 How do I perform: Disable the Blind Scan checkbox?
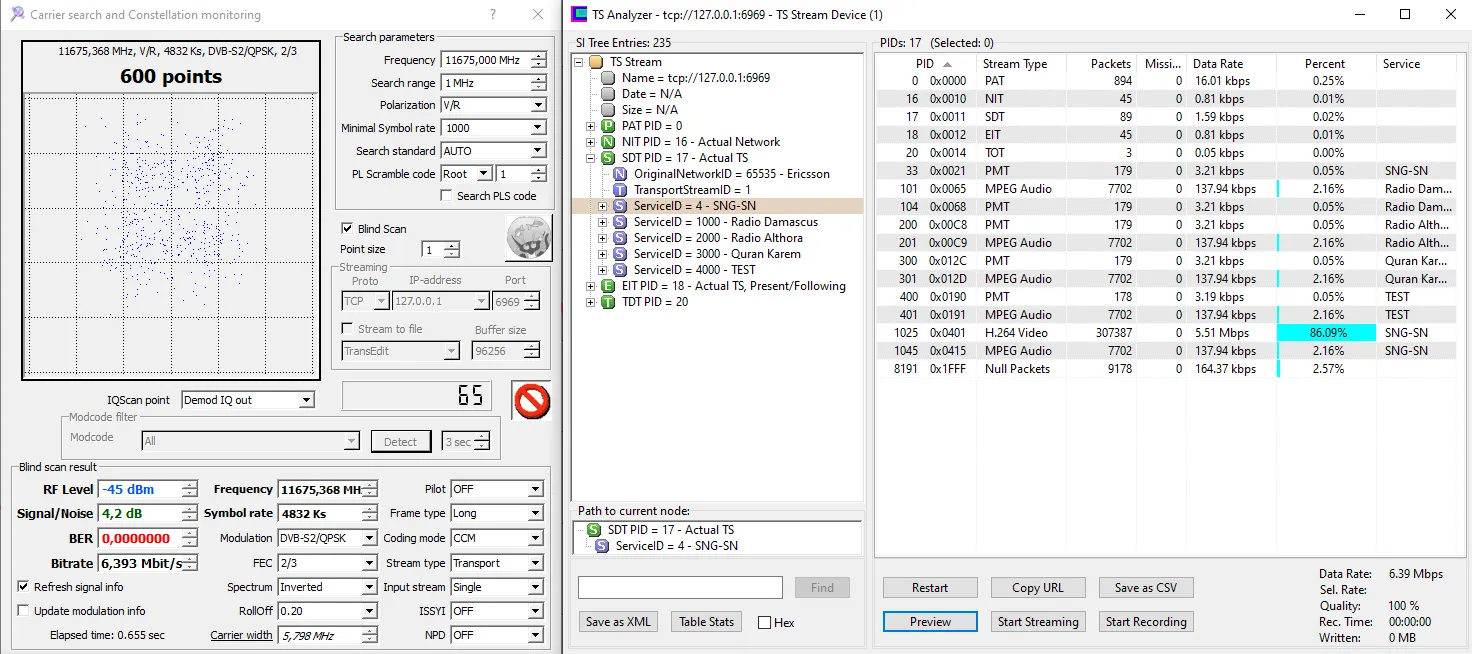click(347, 228)
